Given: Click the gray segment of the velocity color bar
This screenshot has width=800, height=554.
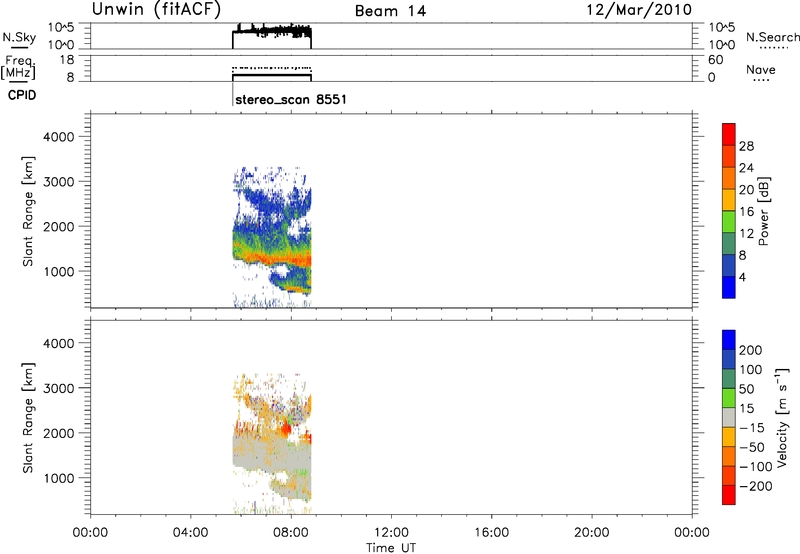Looking at the screenshot, I should [x=729, y=417].
